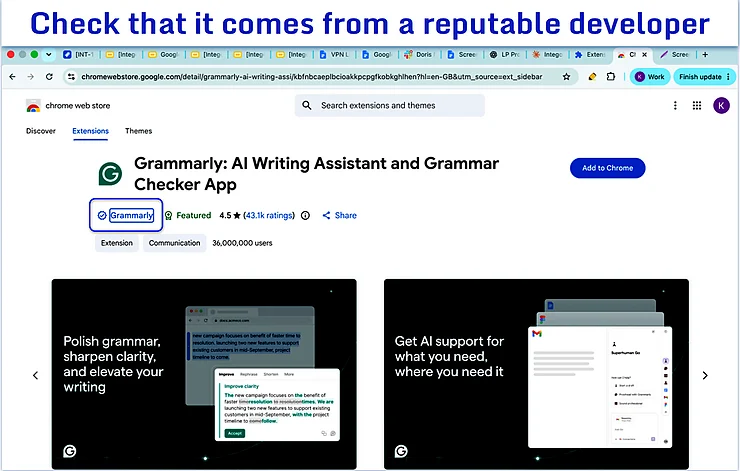This screenshot has height=471, width=740.
Task: Open the 'Polish grammar' screenshot
Action: point(204,374)
